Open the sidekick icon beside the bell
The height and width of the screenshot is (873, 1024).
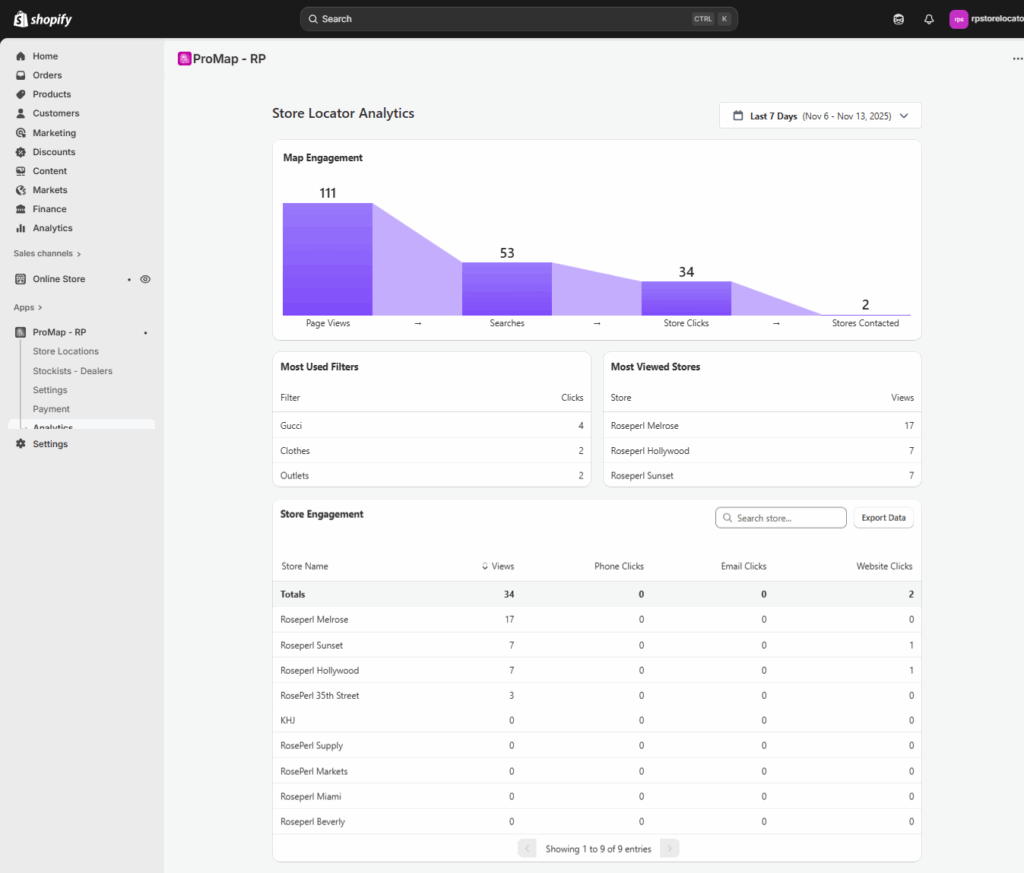(x=899, y=19)
